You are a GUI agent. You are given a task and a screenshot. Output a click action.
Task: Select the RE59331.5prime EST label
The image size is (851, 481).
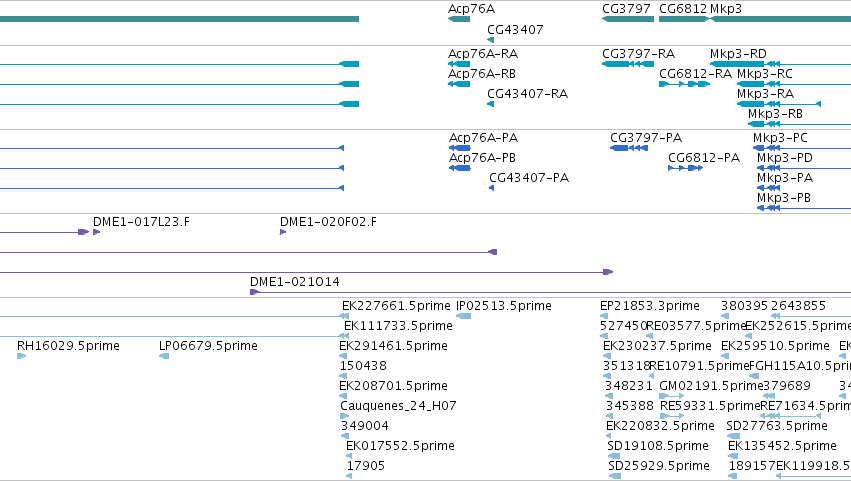[x=710, y=406]
